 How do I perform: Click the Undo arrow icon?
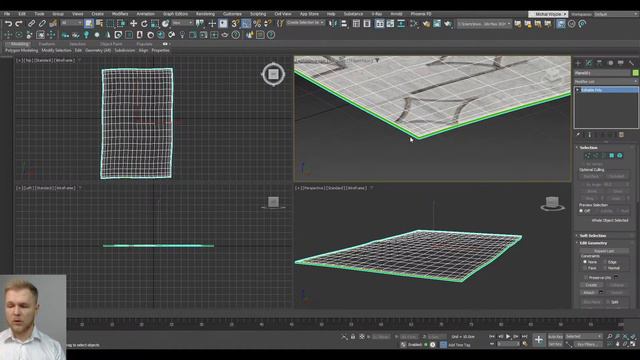tap(8, 24)
